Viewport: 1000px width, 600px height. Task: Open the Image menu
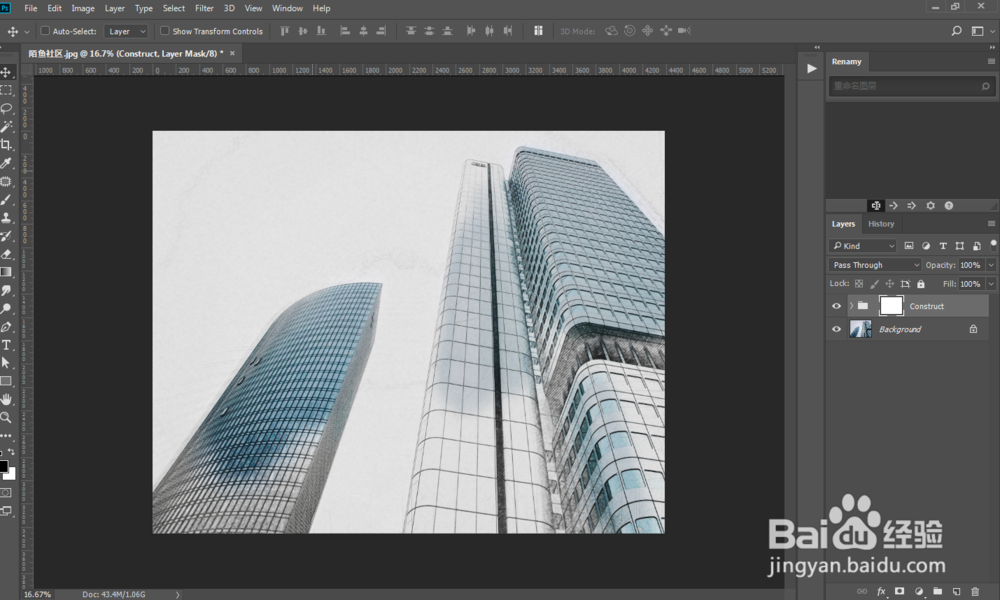click(83, 8)
